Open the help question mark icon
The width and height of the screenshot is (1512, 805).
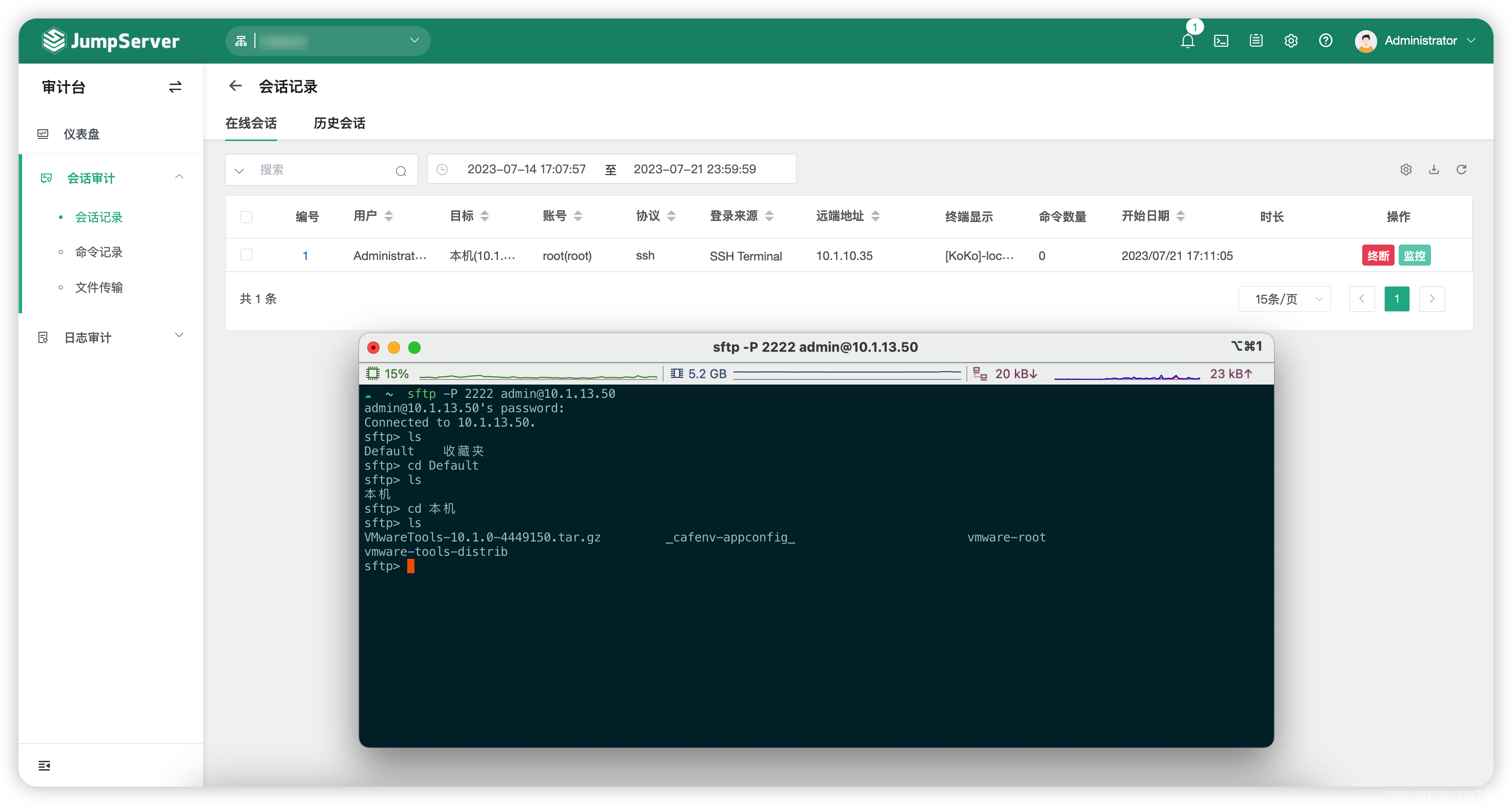1325,41
